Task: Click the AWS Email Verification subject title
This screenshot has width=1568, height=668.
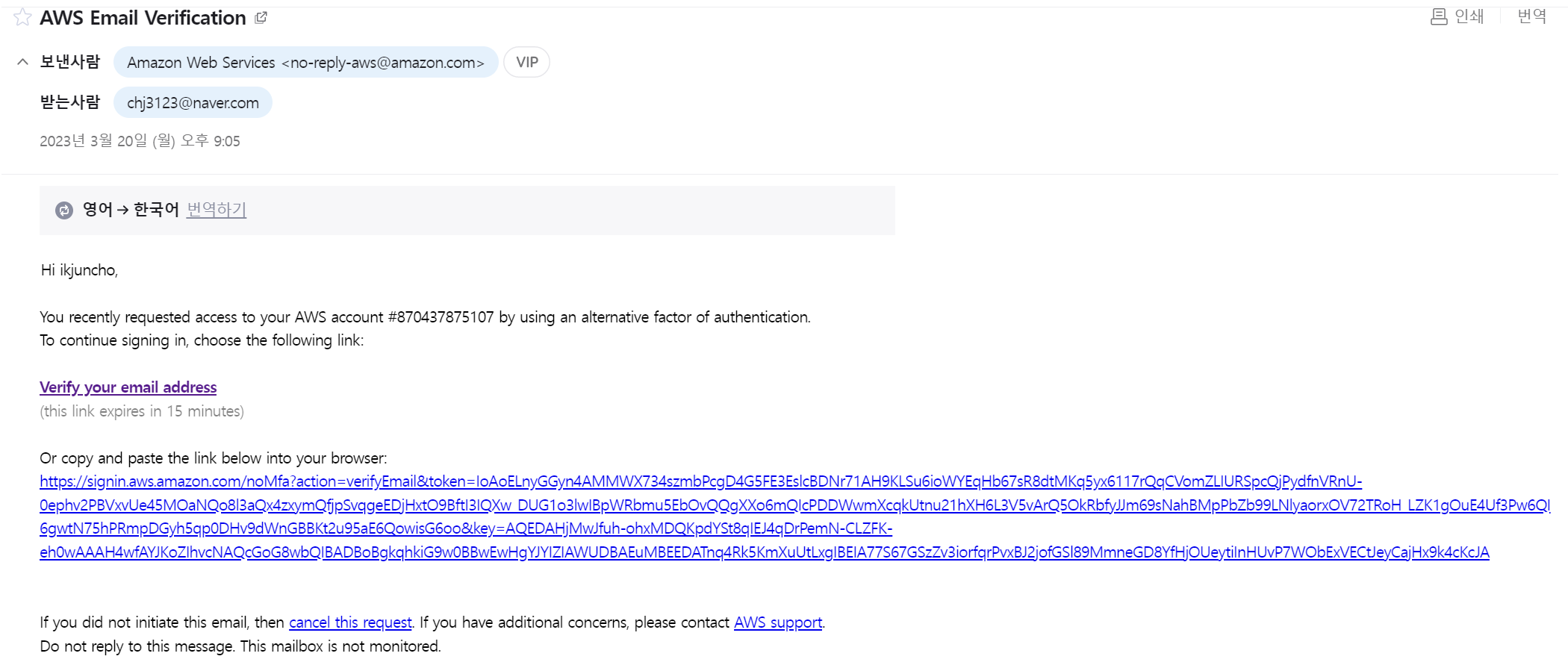Action: pos(143,18)
